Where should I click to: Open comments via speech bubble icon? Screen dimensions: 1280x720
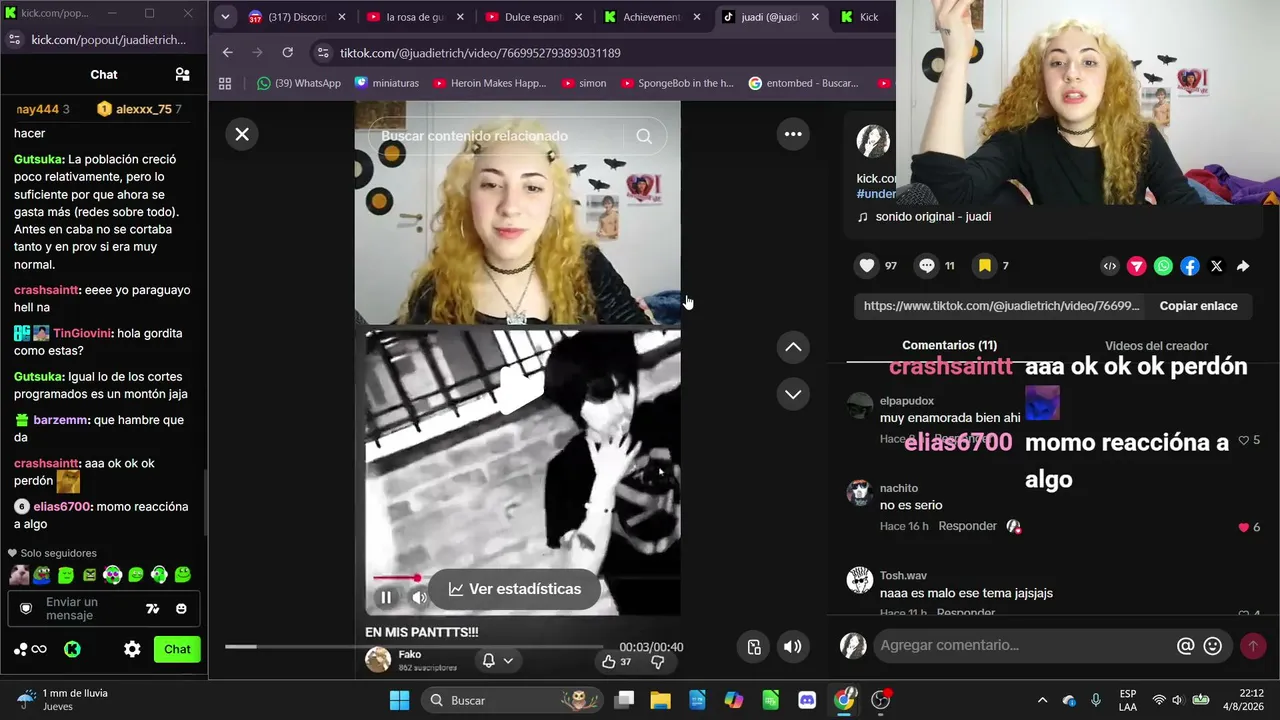[927, 266]
